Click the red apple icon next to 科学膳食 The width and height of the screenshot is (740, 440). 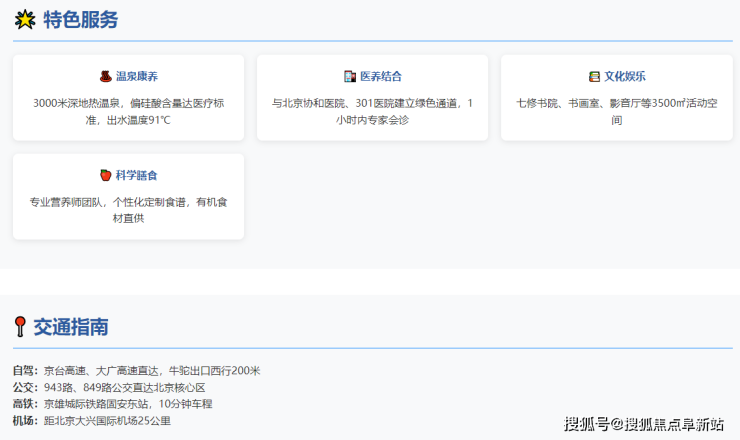click(105, 175)
